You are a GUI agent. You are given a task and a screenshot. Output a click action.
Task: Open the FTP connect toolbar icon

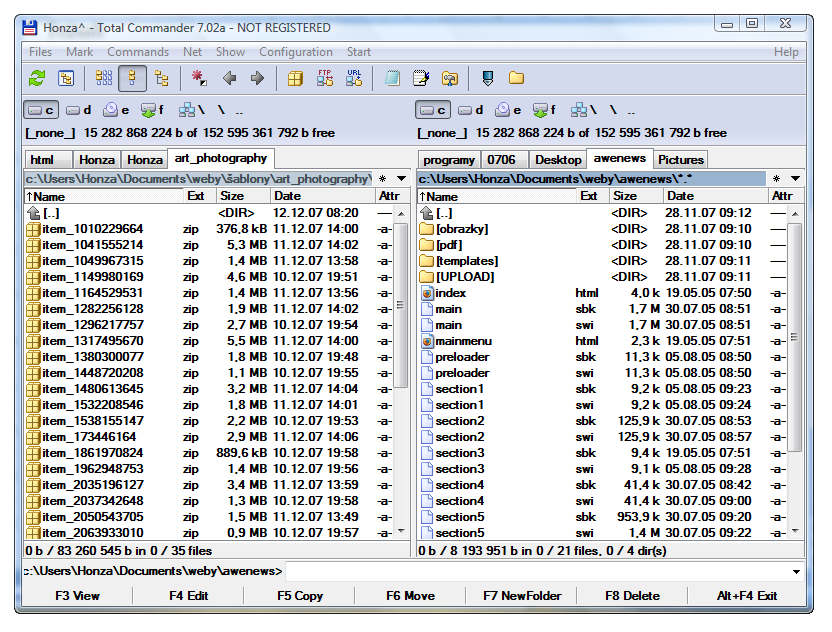325,78
